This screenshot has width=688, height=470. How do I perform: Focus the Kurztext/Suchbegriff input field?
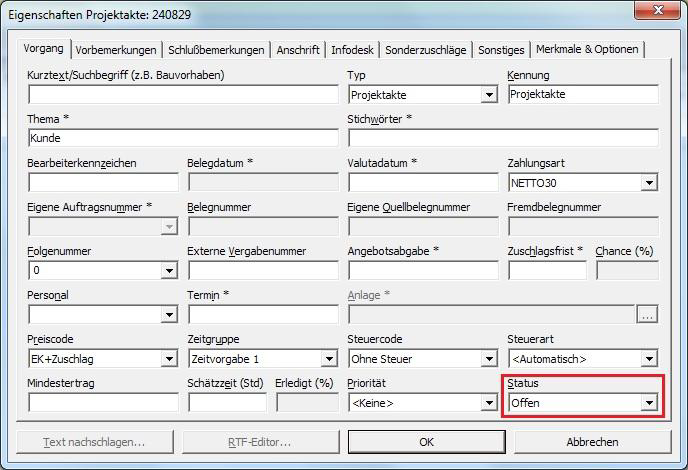[183, 95]
